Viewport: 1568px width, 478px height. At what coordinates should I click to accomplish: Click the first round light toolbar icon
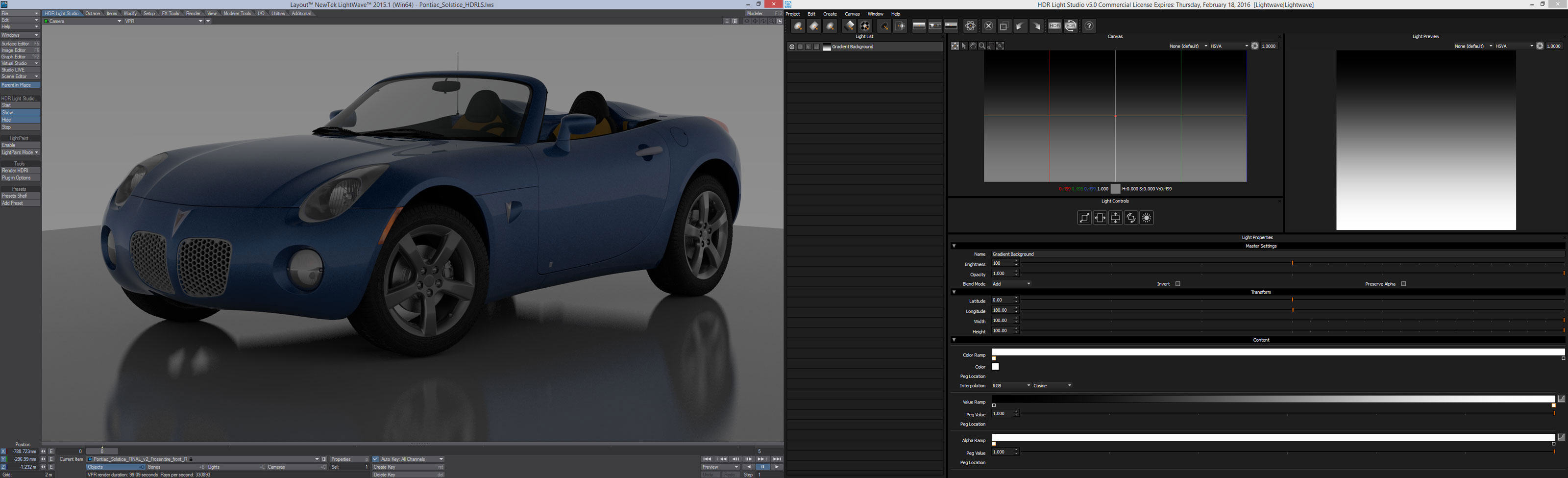point(798,25)
